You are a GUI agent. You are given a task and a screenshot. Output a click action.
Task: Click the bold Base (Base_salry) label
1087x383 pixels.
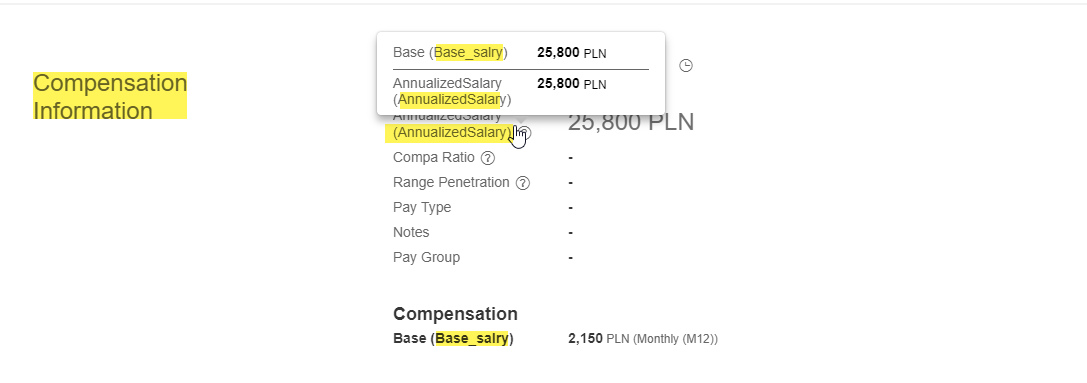[453, 339]
